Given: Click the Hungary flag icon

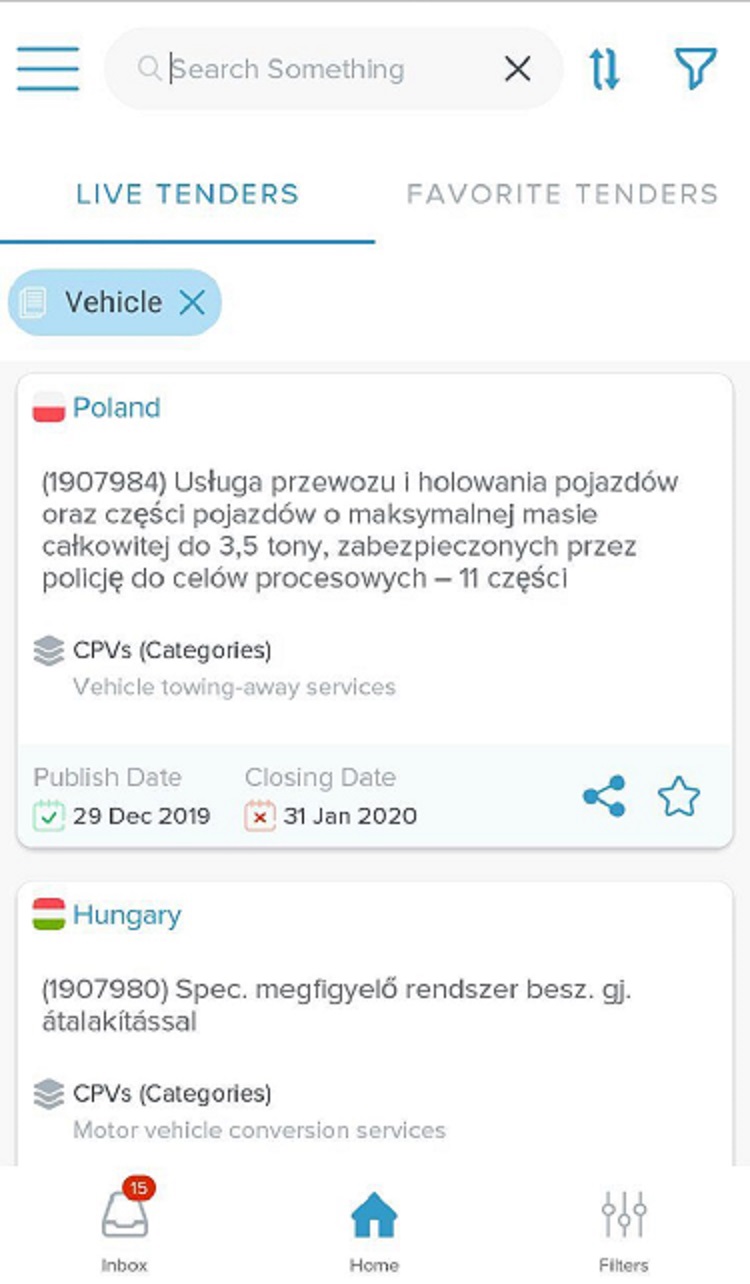Looking at the screenshot, I should click(x=49, y=915).
